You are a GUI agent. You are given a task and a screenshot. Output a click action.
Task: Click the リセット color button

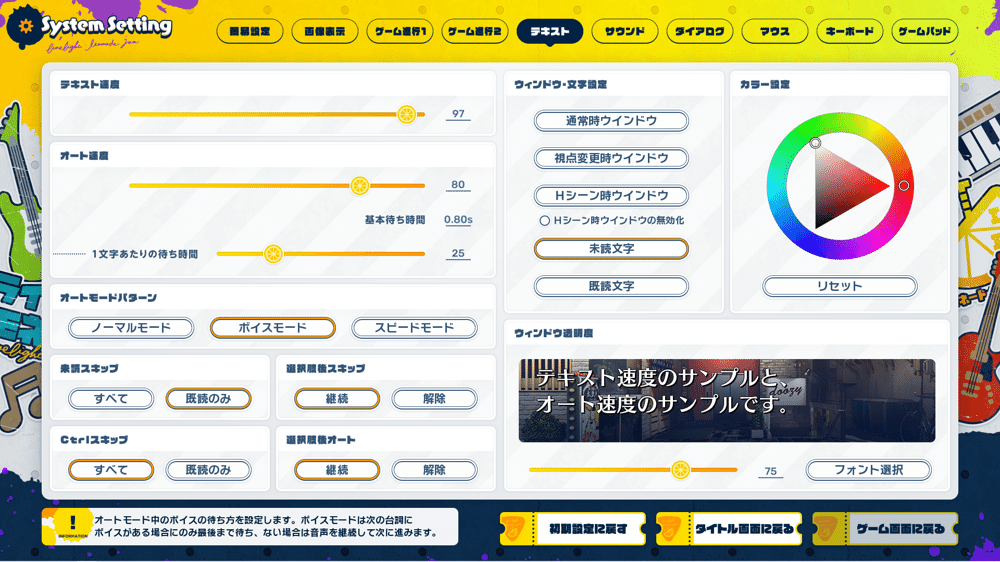839,286
